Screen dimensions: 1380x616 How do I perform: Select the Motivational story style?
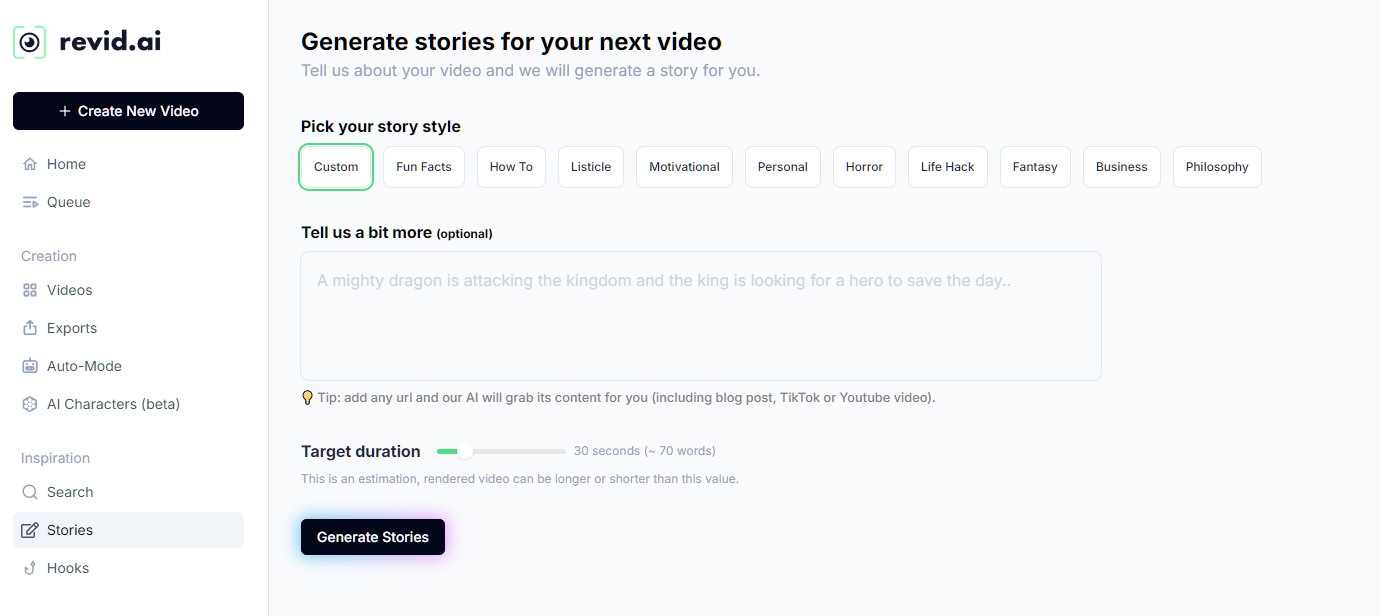coord(684,167)
